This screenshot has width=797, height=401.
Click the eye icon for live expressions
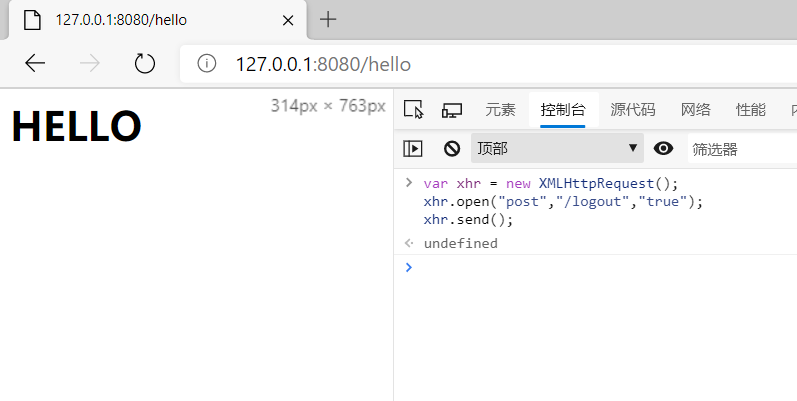coord(663,148)
